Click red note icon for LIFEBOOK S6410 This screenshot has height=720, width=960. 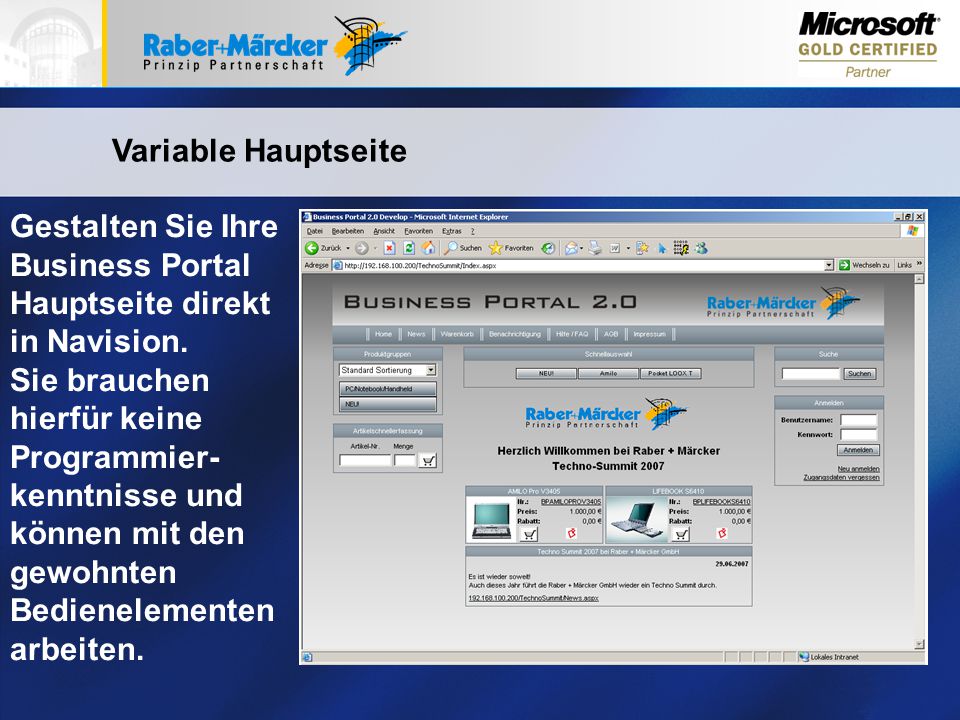coord(722,533)
